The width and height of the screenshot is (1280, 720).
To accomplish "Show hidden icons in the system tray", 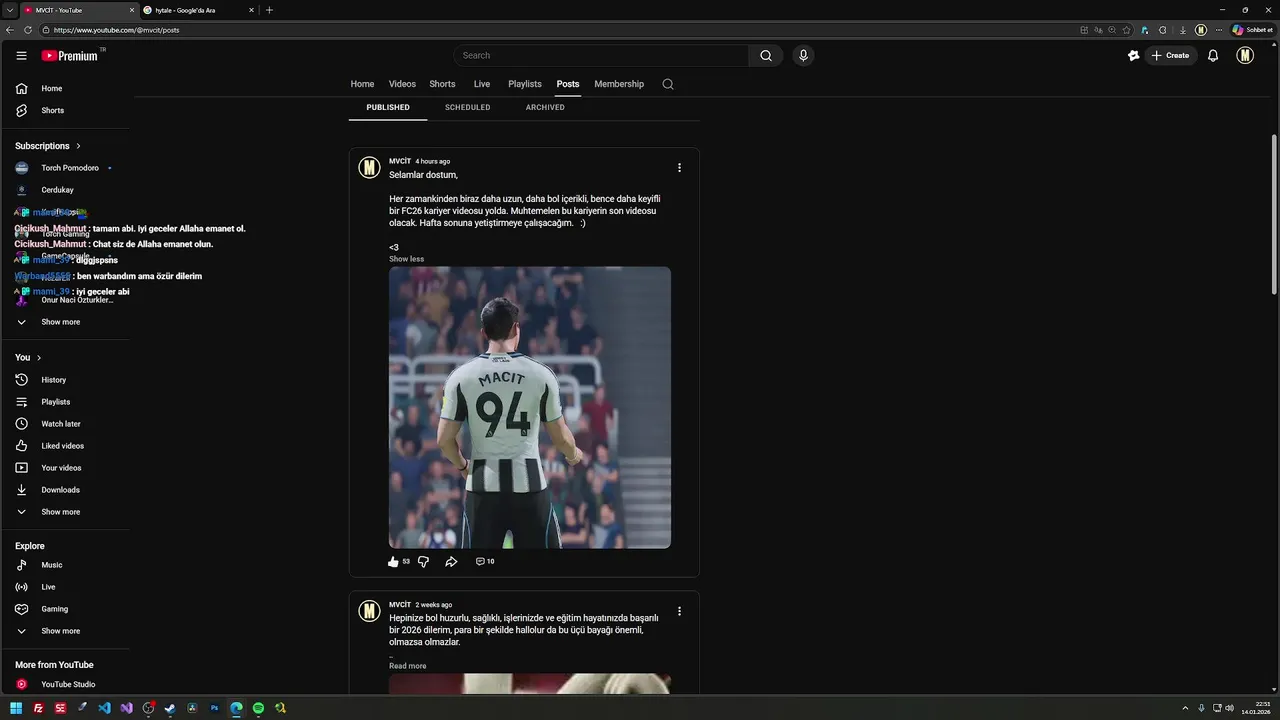I will [1186, 708].
